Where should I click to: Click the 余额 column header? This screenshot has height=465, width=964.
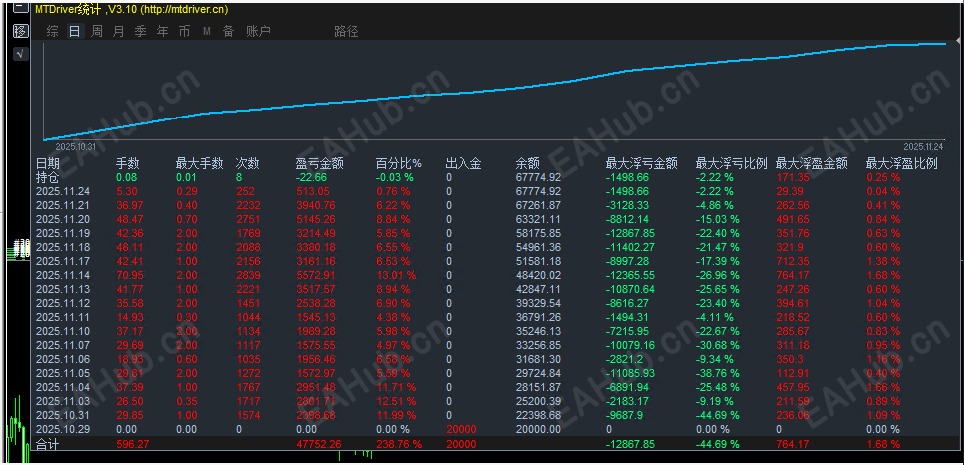[x=527, y=164]
